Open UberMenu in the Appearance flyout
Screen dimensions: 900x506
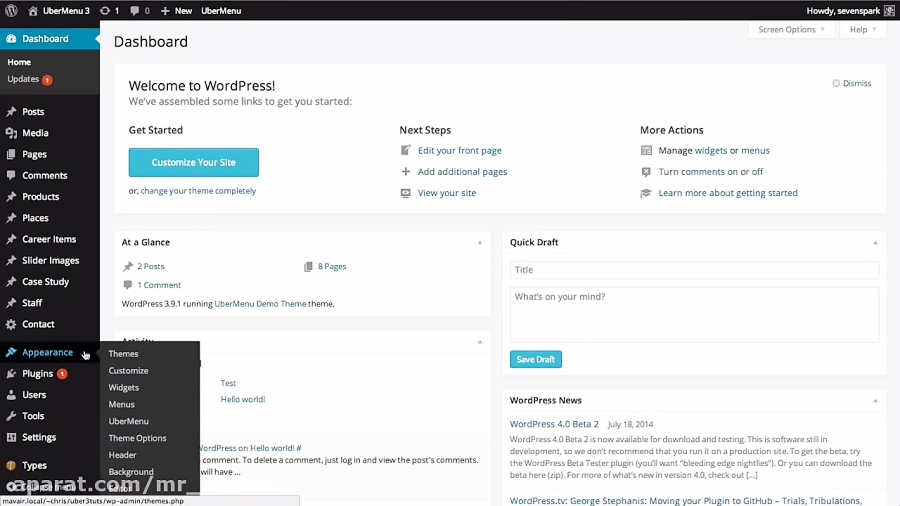(129, 421)
